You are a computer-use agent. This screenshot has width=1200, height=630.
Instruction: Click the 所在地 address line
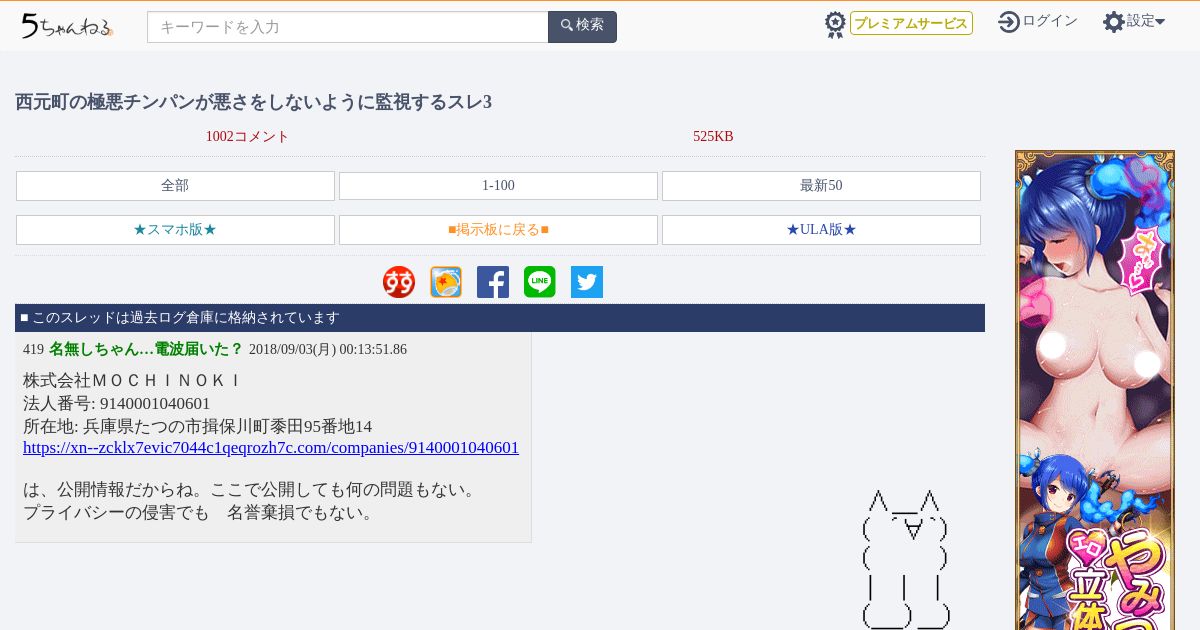[x=198, y=427]
